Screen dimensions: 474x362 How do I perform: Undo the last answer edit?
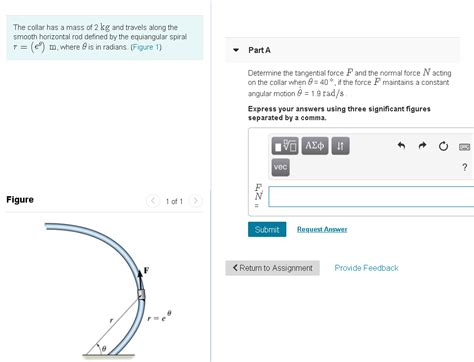click(401, 146)
